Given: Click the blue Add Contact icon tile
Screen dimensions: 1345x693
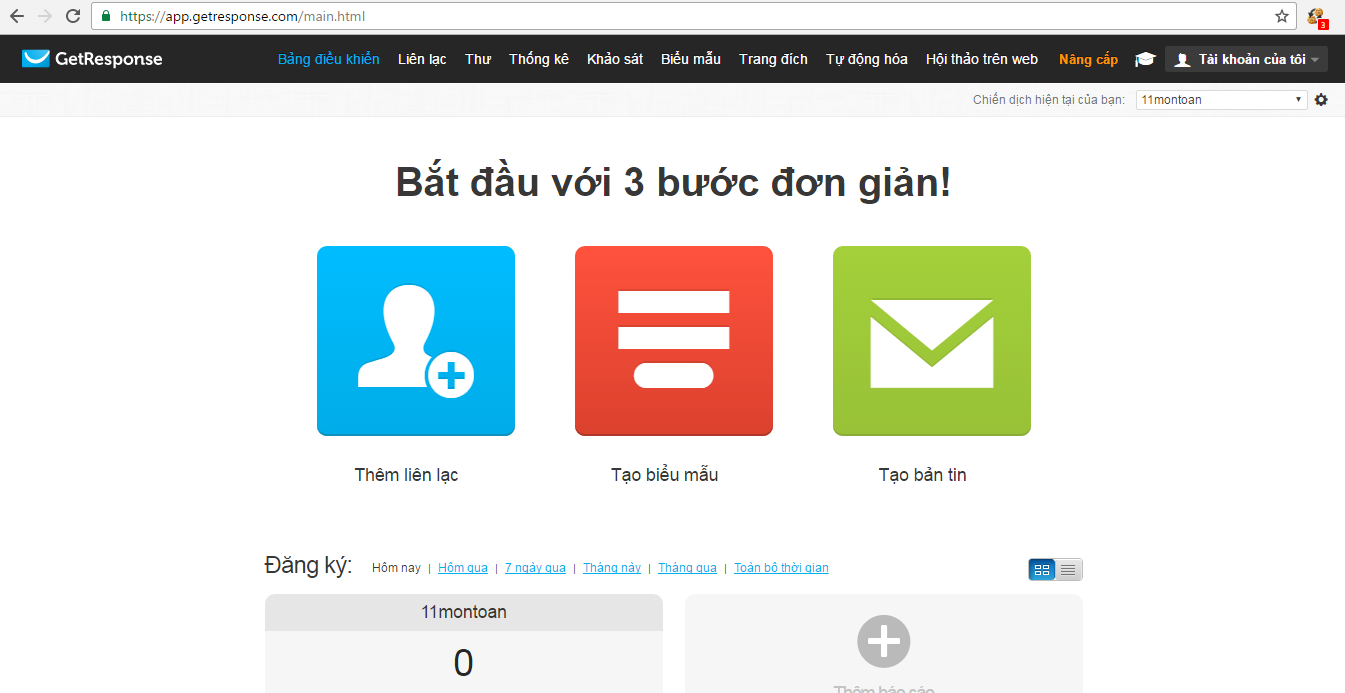Looking at the screenshot, I should [415, 341].
